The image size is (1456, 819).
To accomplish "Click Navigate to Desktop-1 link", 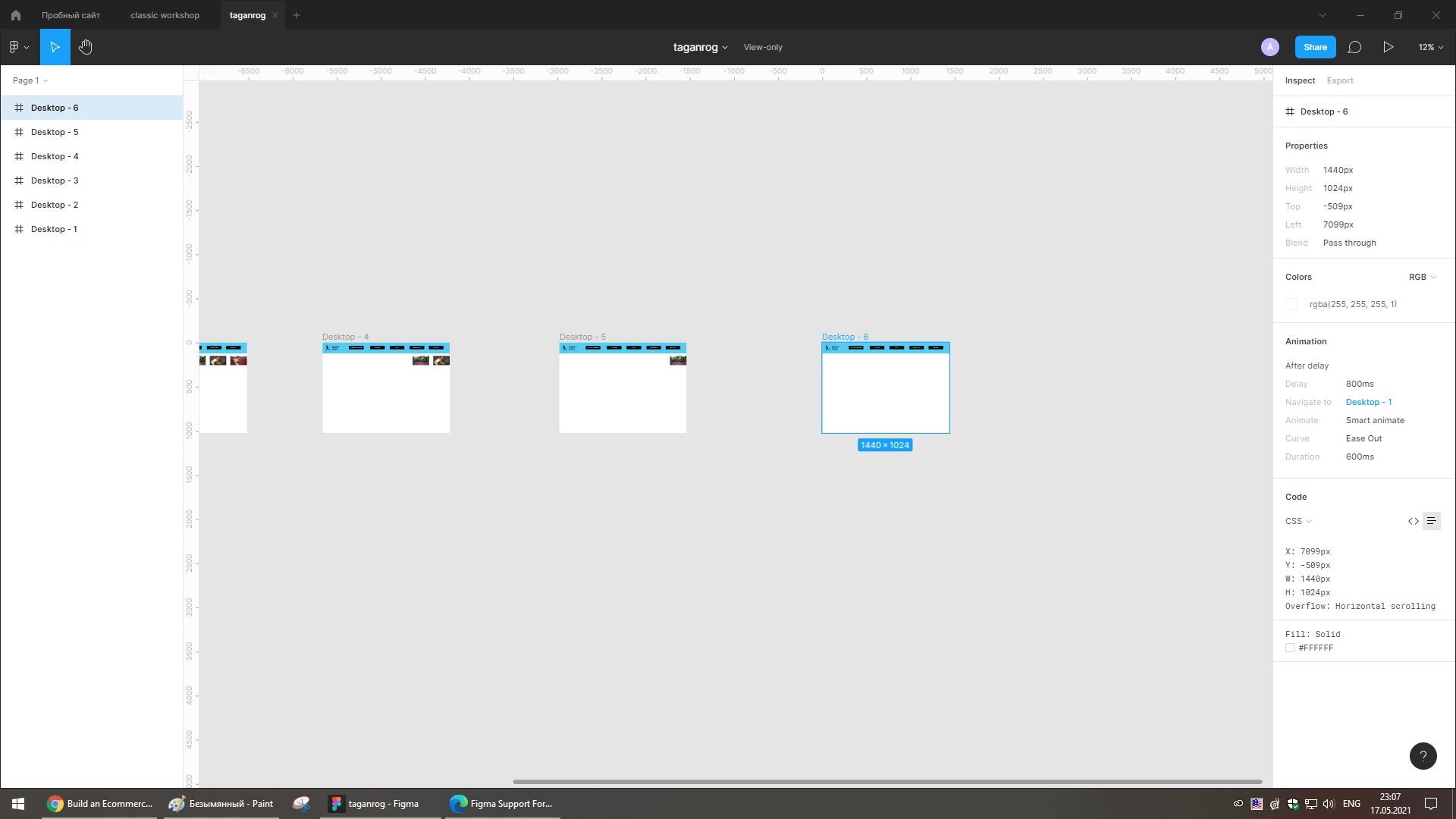I will click(x=1369, y=401).
